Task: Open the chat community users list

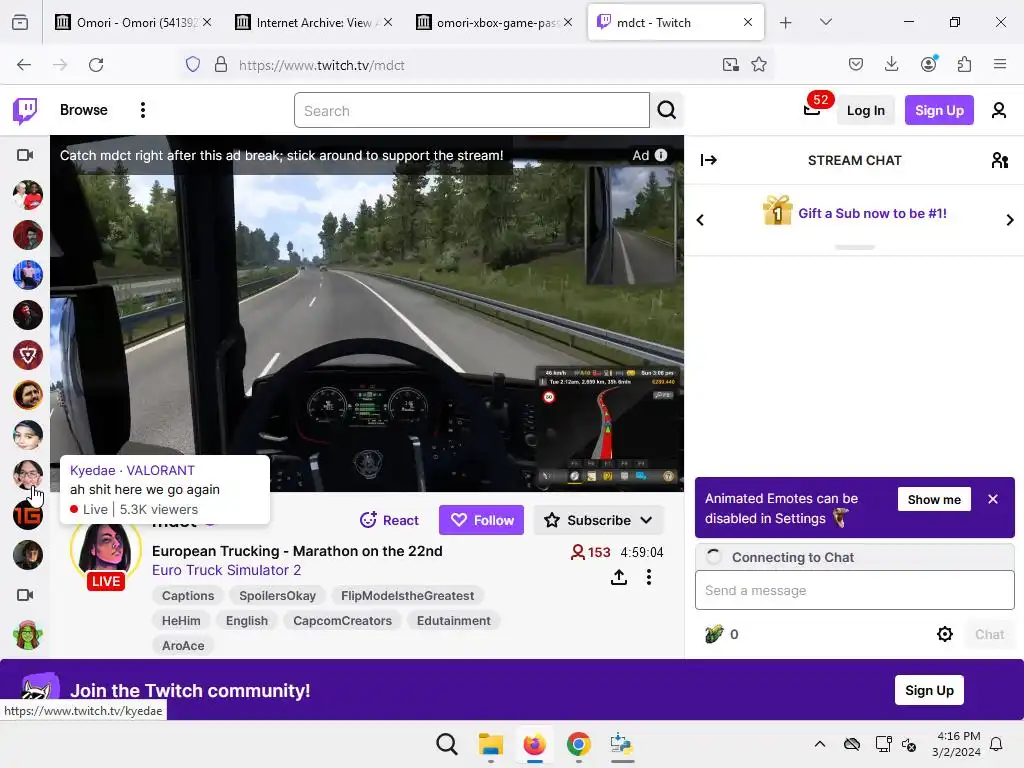Action: (999, 160)
